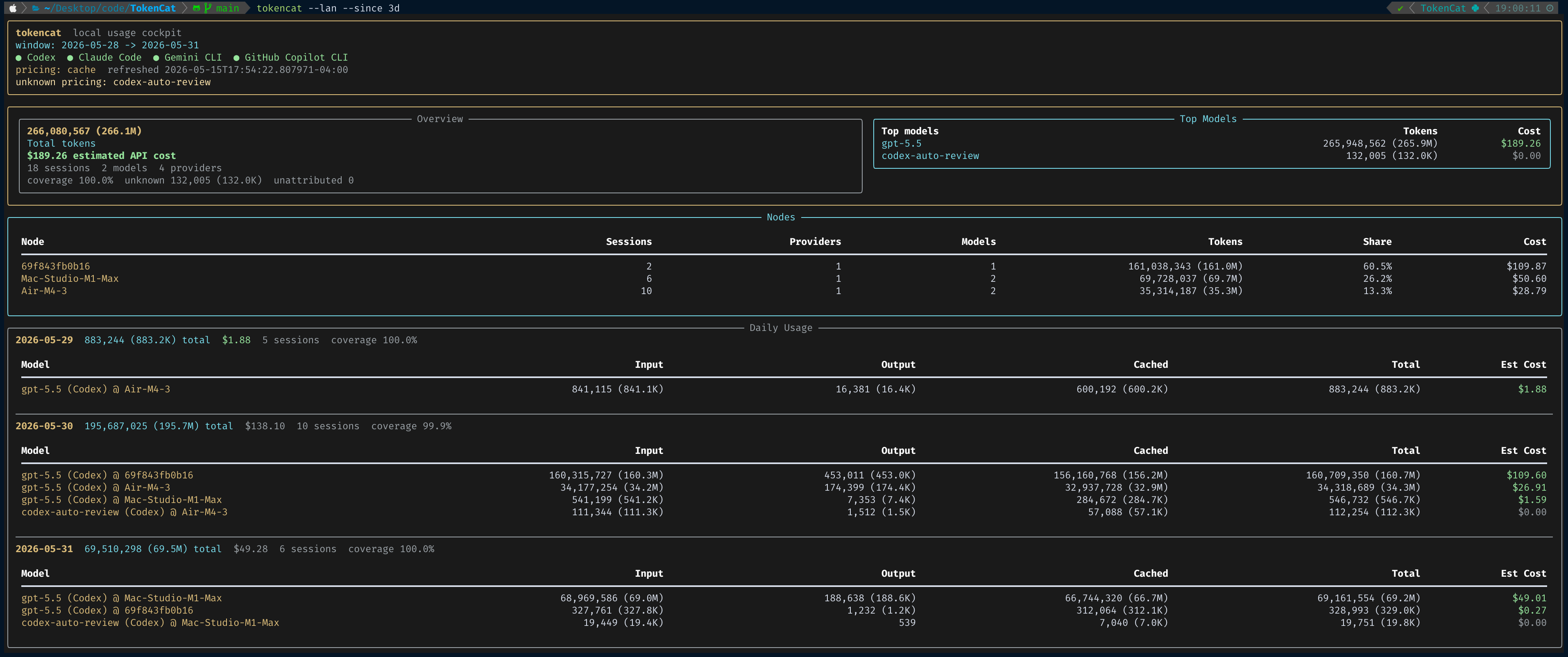The image size is (1568, 657).
Task: Select the 'GitHub Copilot CLI' provider label
Action: pos(297,57)
